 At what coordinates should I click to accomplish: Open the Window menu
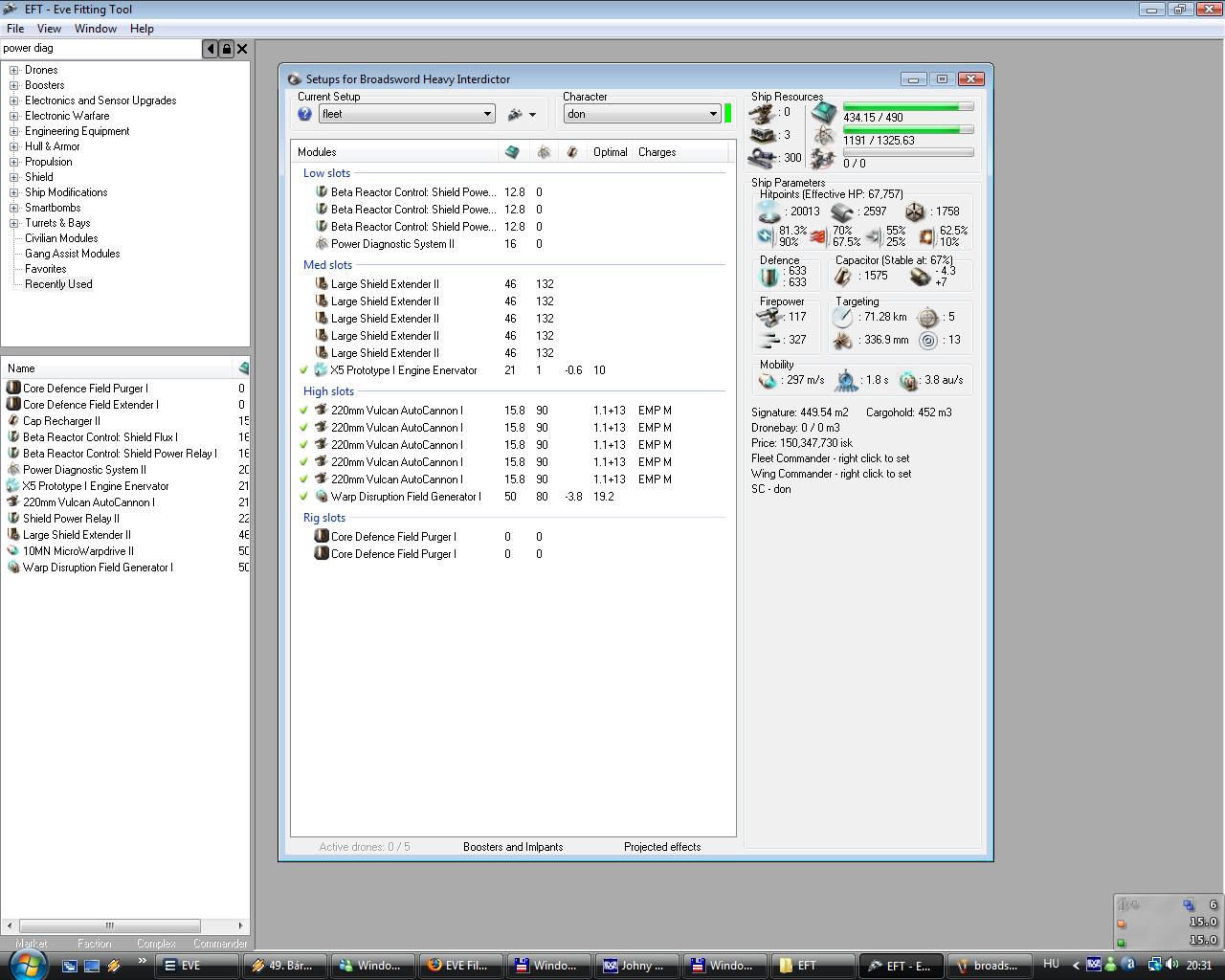click(x=96, y=29)
